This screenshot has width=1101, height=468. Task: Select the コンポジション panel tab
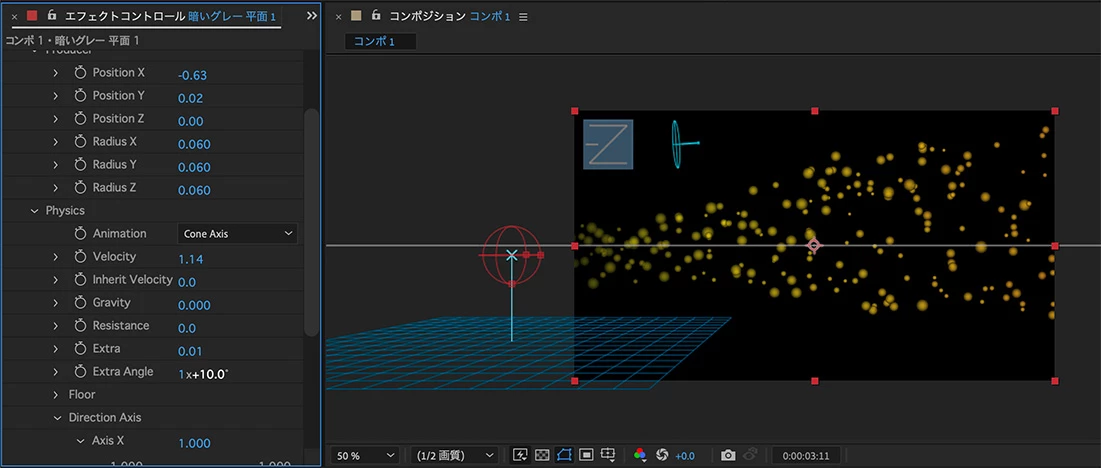(428, 16)
